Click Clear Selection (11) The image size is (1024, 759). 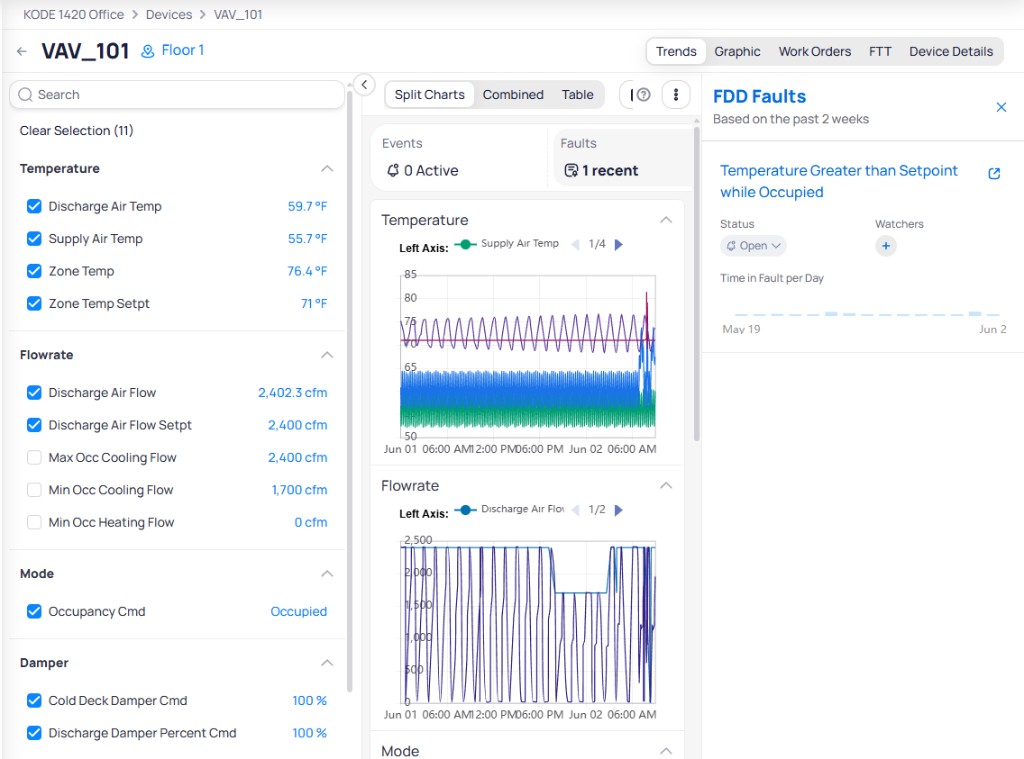[76, 131]
